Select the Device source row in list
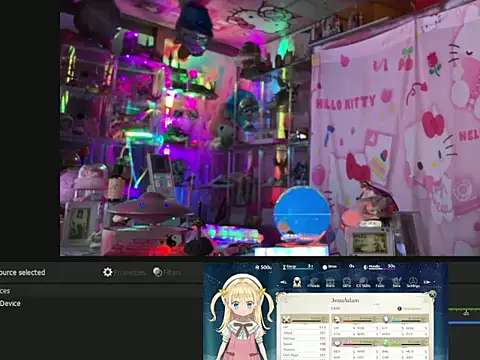This screenshot has height=360, width=480. [x=102, y=303]
